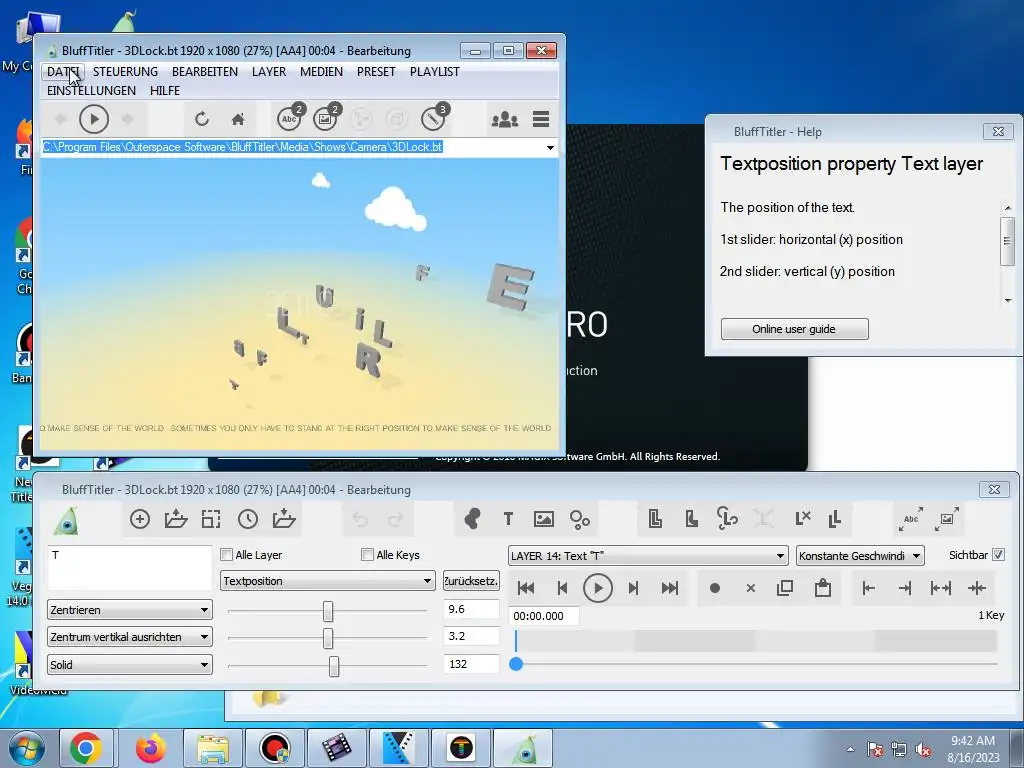Open the PLAYLIST menu
1024x768 pixels.
(x=434, y=72)
